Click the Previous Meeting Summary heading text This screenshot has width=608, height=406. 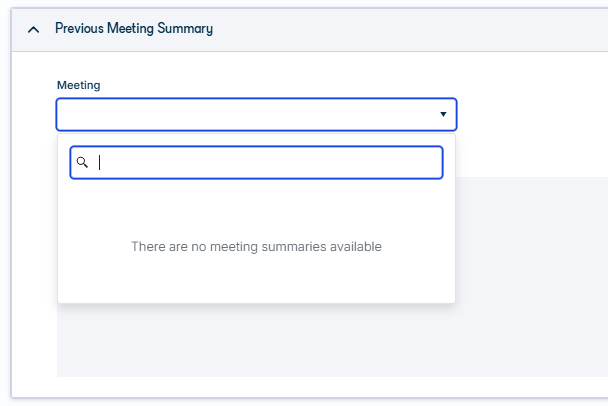pos(134,29)
